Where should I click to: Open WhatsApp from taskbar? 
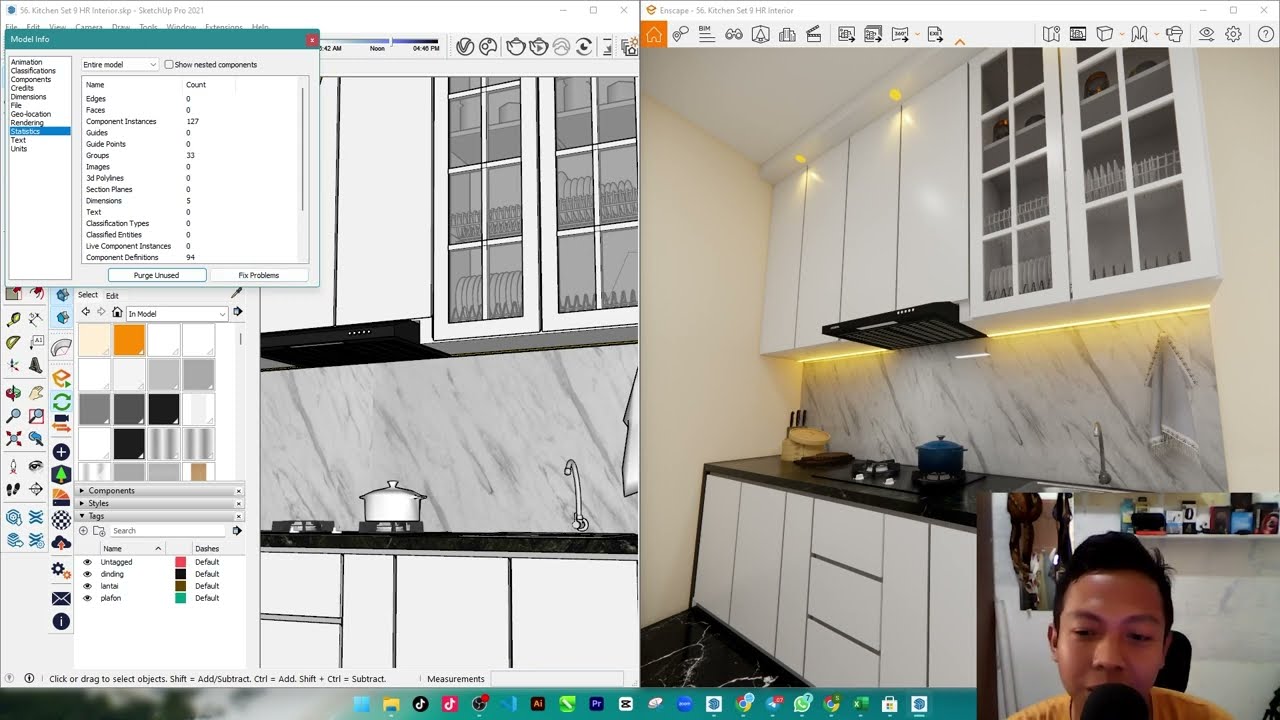(803, 704)
